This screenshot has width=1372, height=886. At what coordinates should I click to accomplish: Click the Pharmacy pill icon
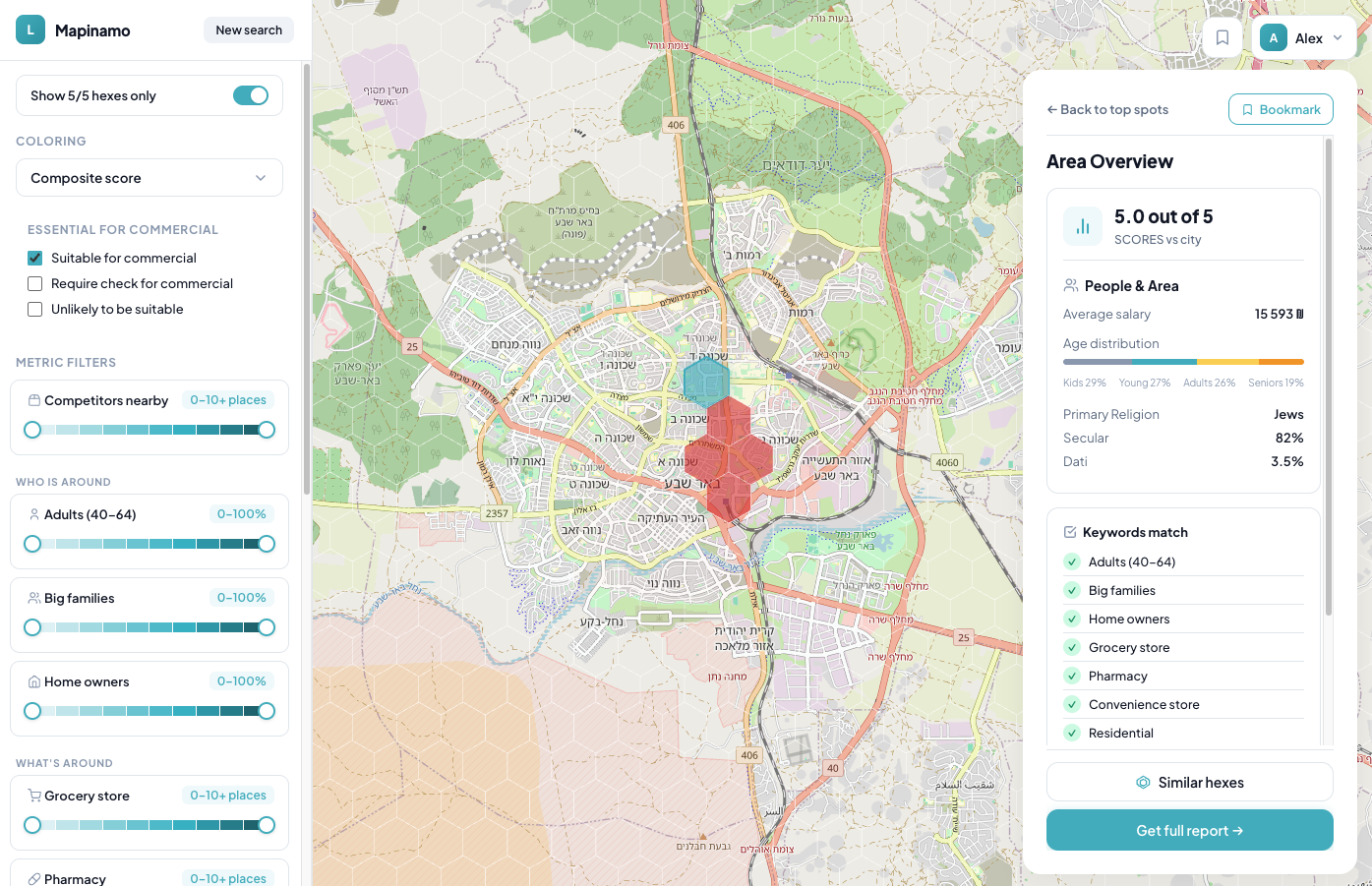tap(34, 879)
